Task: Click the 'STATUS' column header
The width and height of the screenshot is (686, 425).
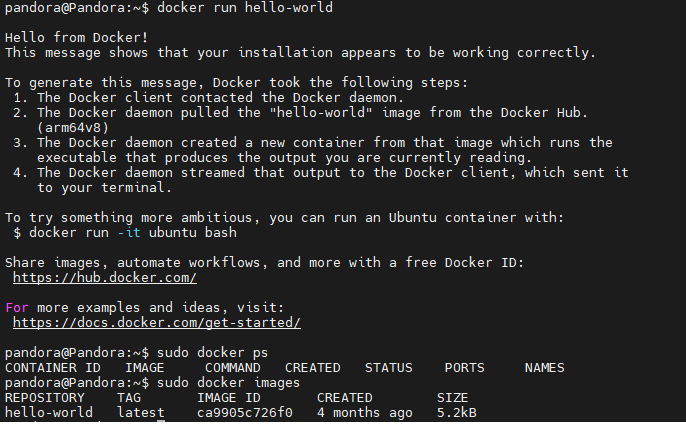Action: (x=388, y=368)
